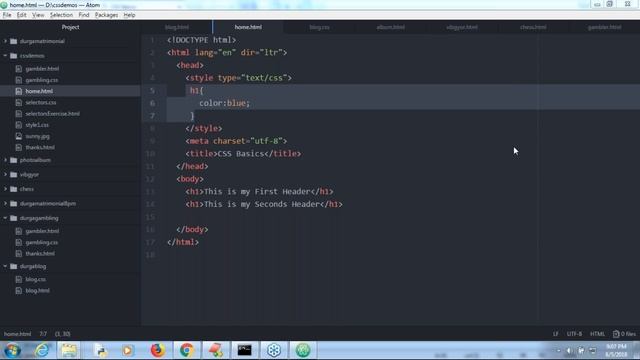Open blog.html under durgablog

tap(37, 291)
